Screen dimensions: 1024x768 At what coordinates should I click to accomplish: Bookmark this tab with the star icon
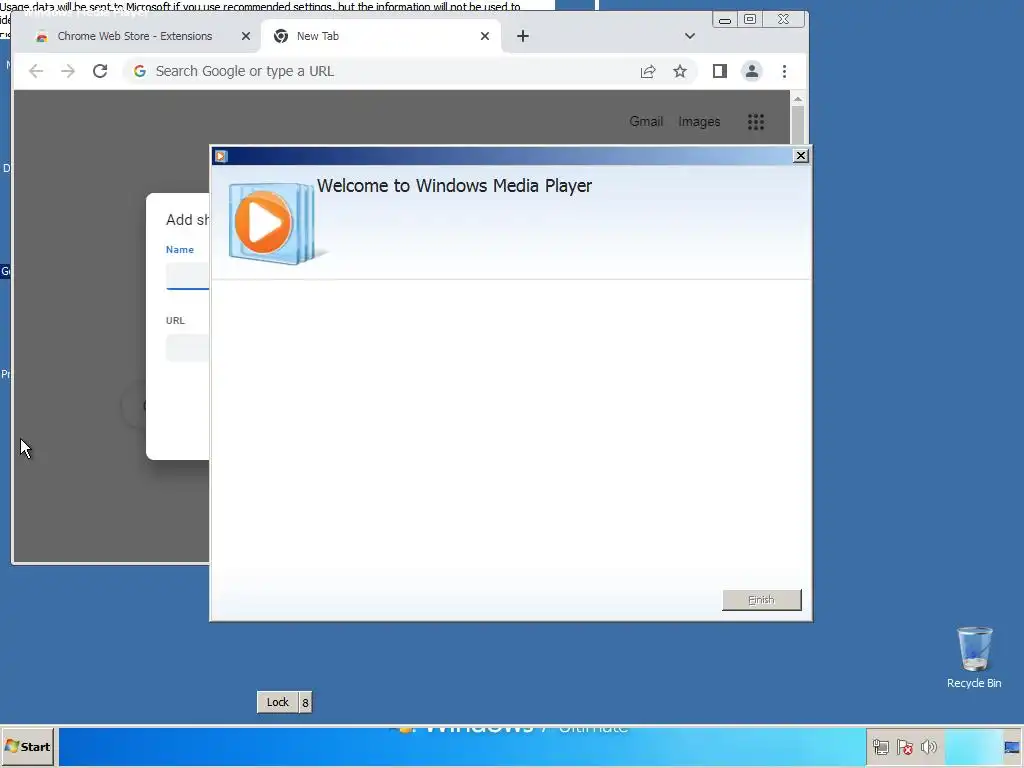click(x=680, y=71)
